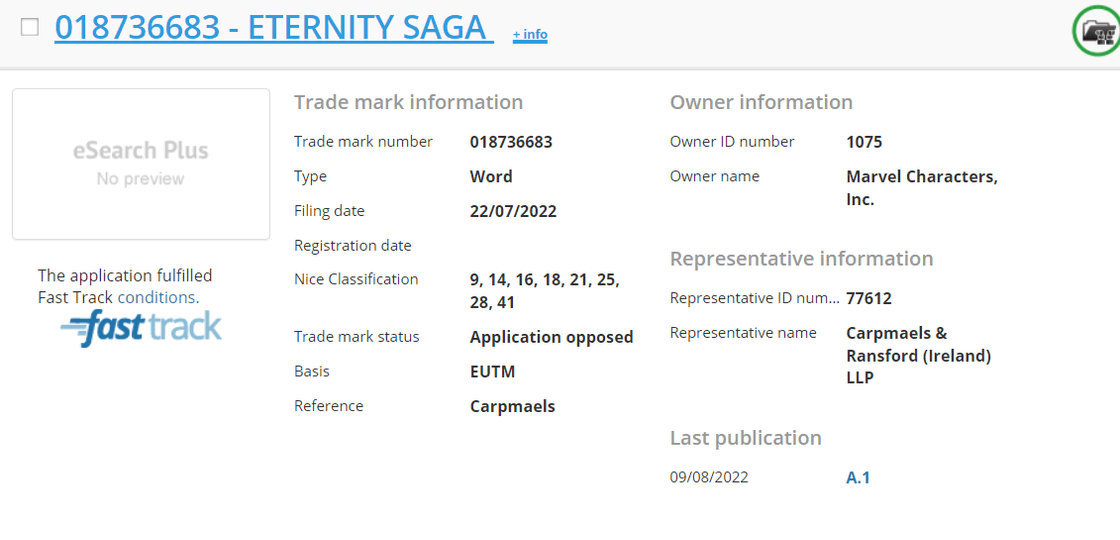Click the Trade mark information heading

coord(408,102)
